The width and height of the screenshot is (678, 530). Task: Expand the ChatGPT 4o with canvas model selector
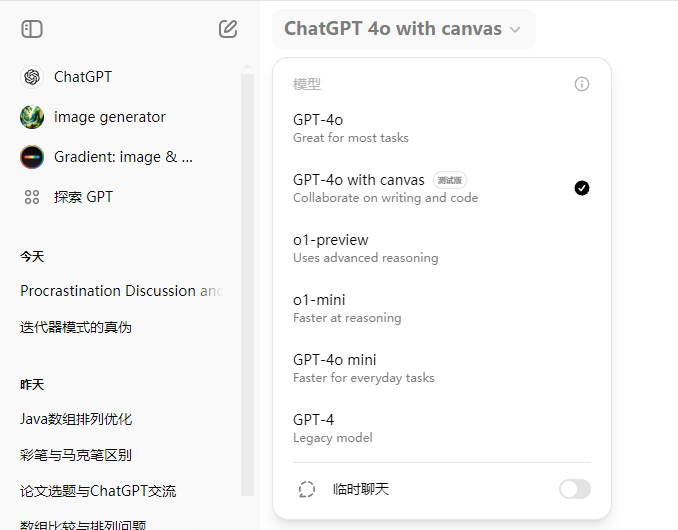(403, 29)
